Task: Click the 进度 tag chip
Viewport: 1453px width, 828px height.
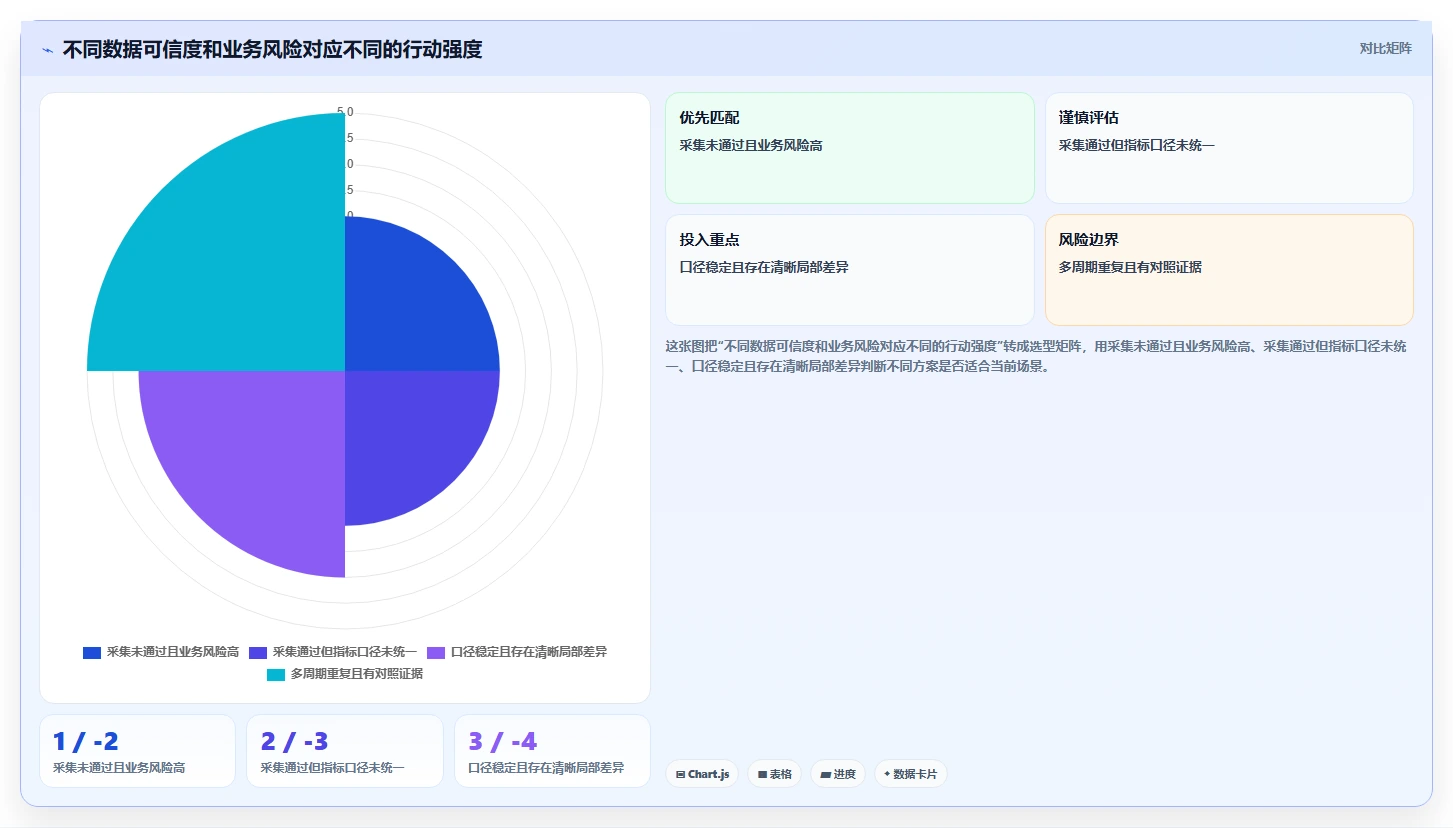Action: [838, 774]
